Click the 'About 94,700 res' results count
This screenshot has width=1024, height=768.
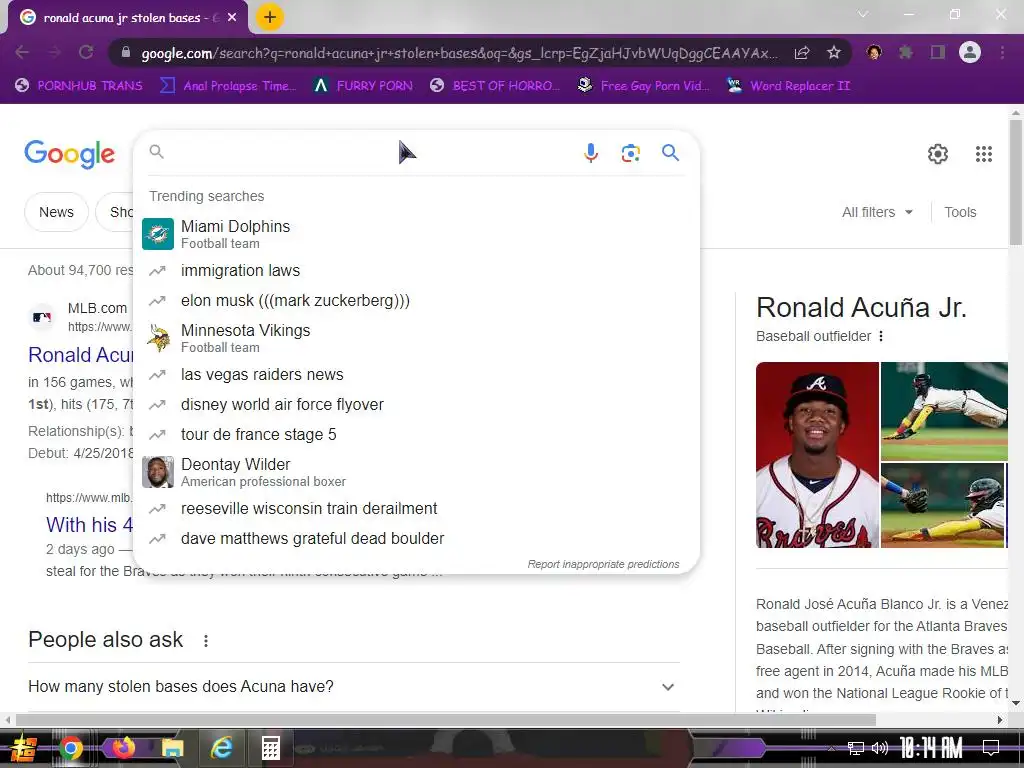80,270
